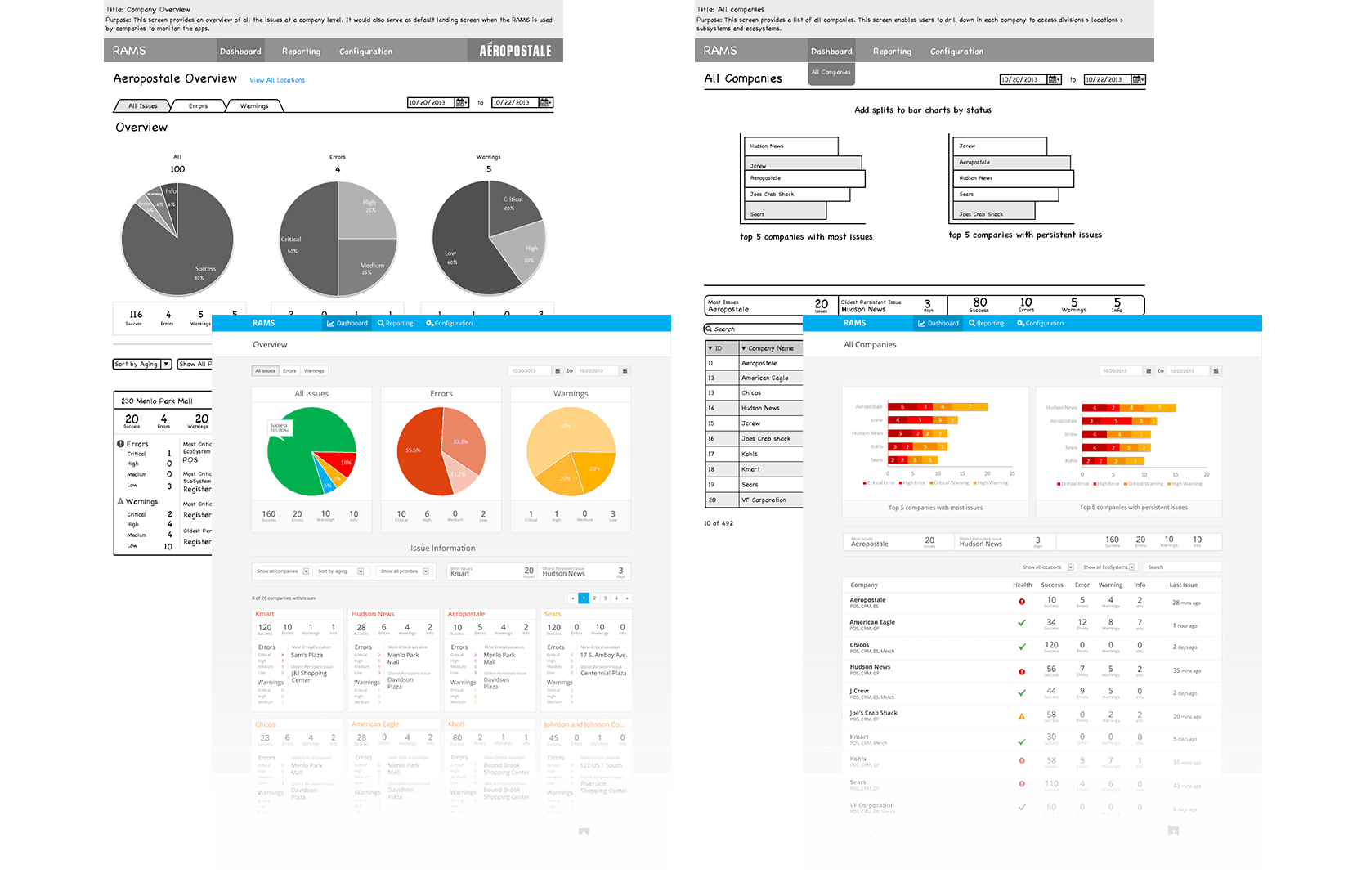Viewport: 1366px width, 896px height.
Task: Click Errors exclamation icon in Menlo Park Mall card
Action: pyautogui.click(x=121, y=444)
